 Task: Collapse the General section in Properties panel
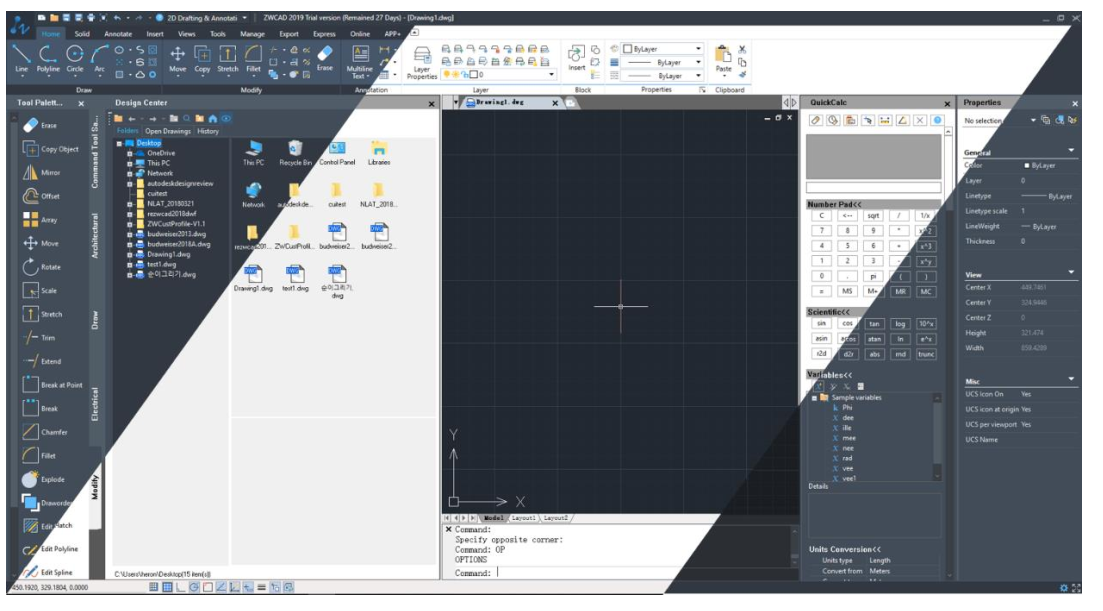(x=1071, y=150)
